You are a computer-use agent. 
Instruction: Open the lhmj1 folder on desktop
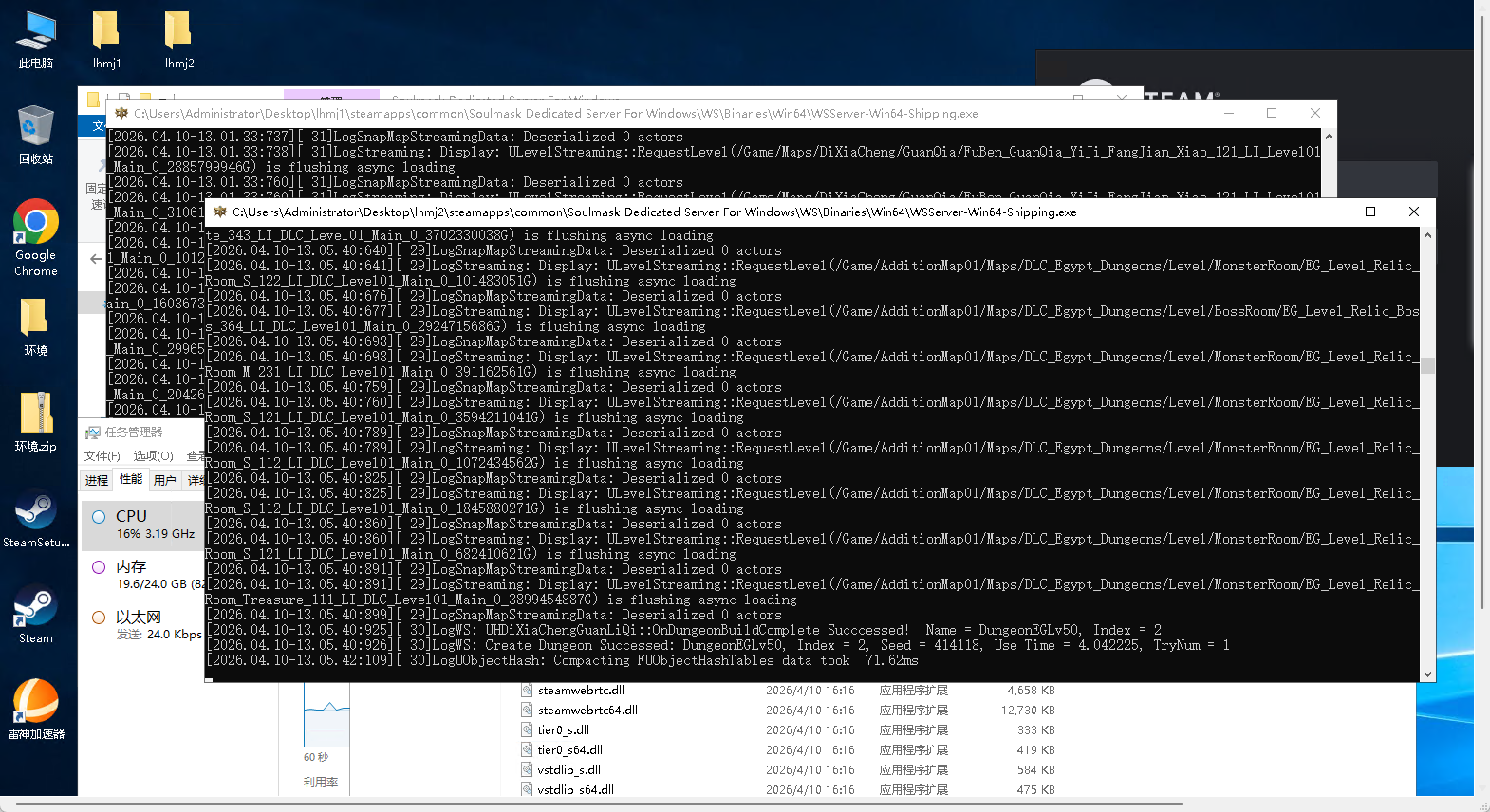coord(106,40)
